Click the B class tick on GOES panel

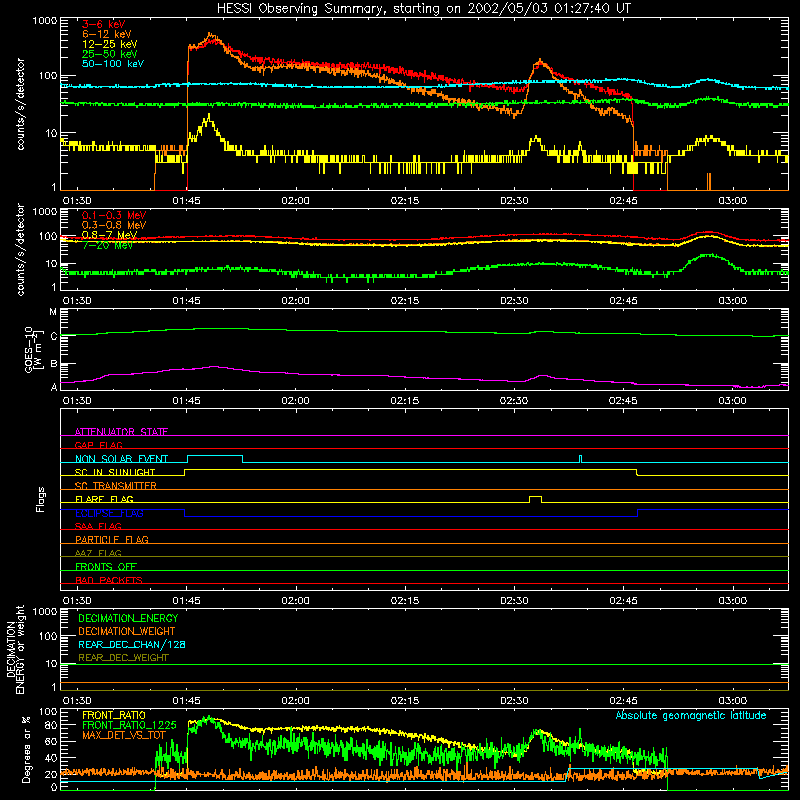[x=54, y=364]
